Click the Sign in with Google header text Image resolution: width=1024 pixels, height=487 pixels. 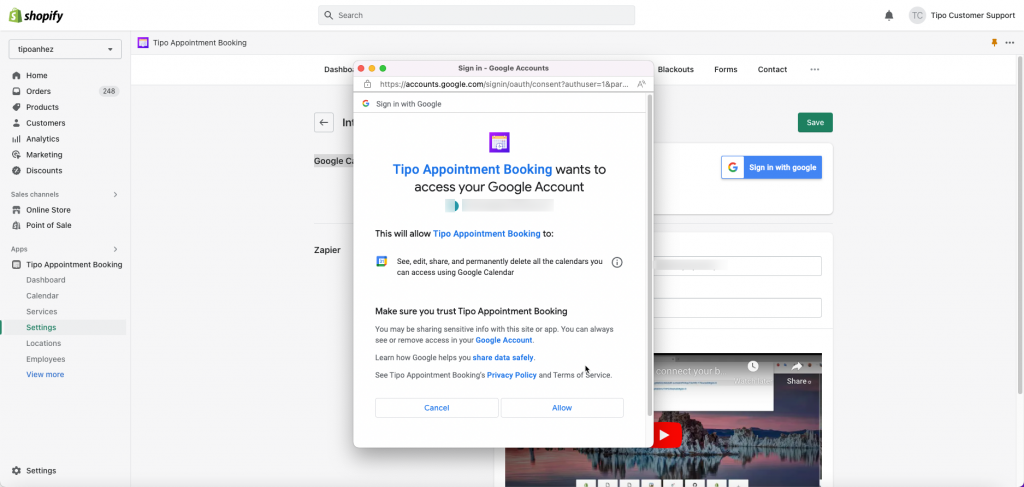coord(409,104)
